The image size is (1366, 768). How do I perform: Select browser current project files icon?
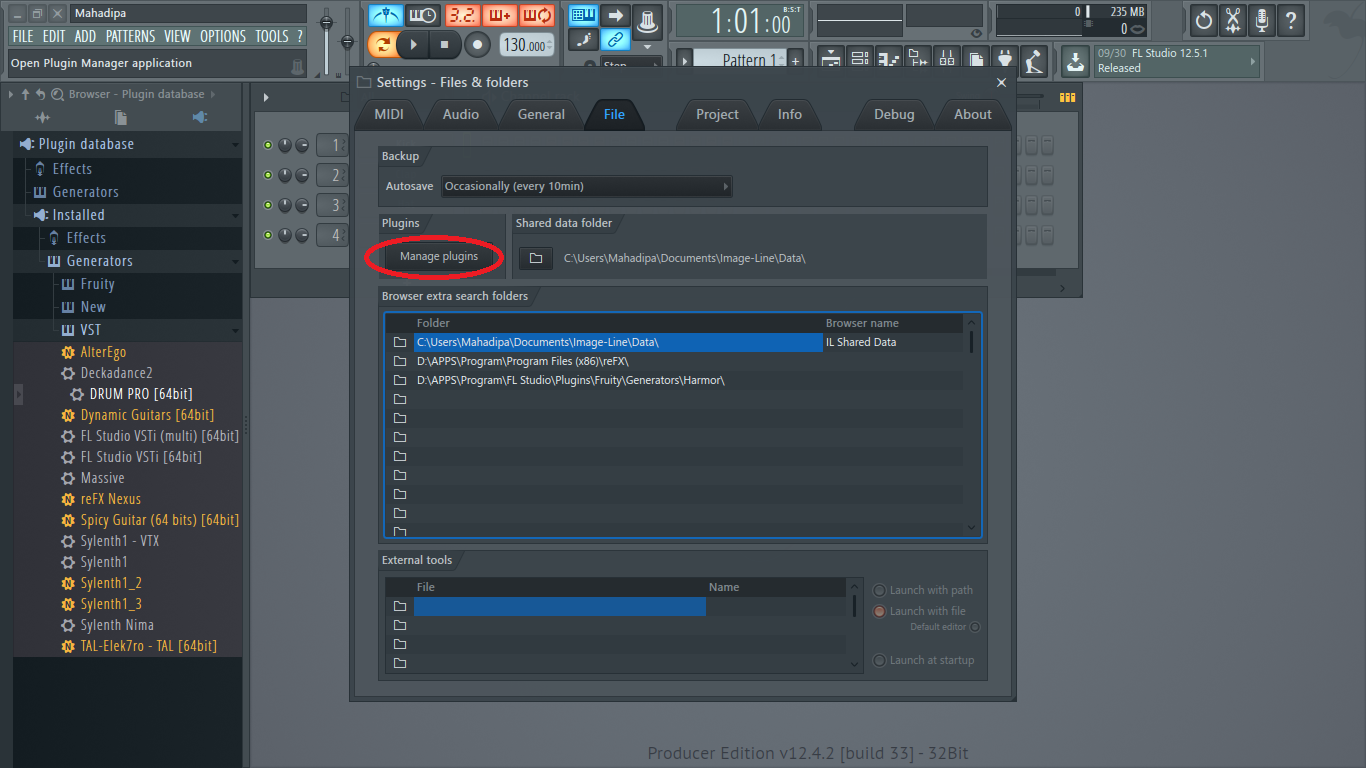[121, 118]
